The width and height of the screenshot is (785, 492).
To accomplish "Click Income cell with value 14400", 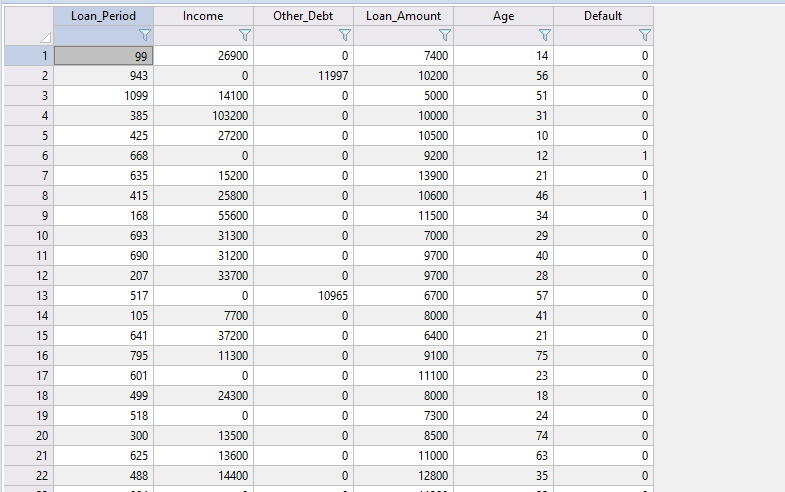I will (x=203, y=476).
